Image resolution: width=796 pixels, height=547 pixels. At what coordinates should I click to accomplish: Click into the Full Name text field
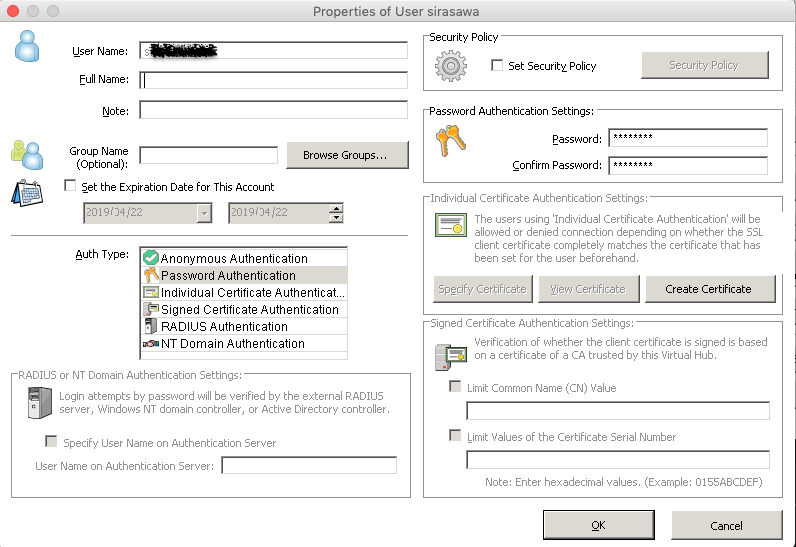(273, 80)
